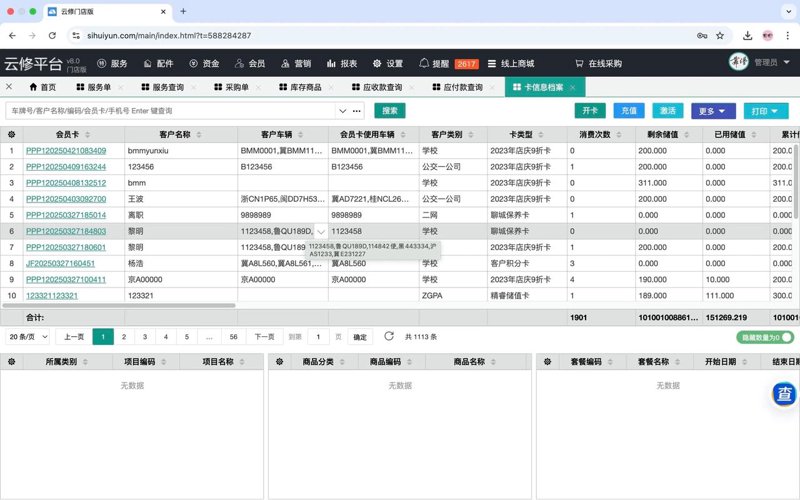Image resolution: width=800 pixels, height=500 pixels.
Task: Click the 提醒 bell notification icon
Action: (x=424, y=63)
